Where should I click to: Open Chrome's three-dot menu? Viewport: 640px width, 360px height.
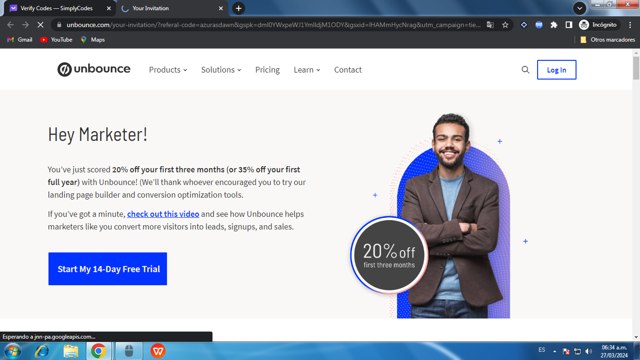coord(630,25)
